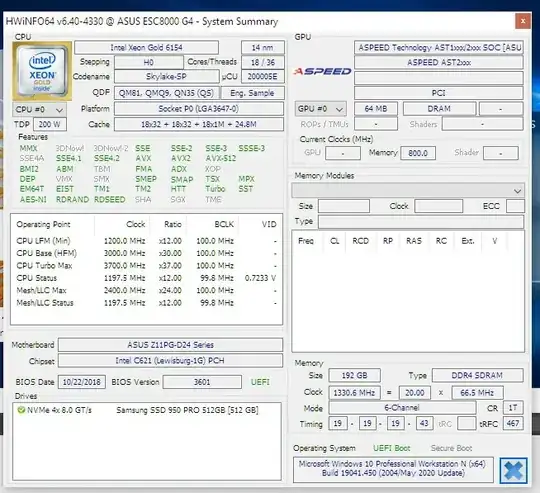Click the Mesh/LLC Status row

point(146,303)
